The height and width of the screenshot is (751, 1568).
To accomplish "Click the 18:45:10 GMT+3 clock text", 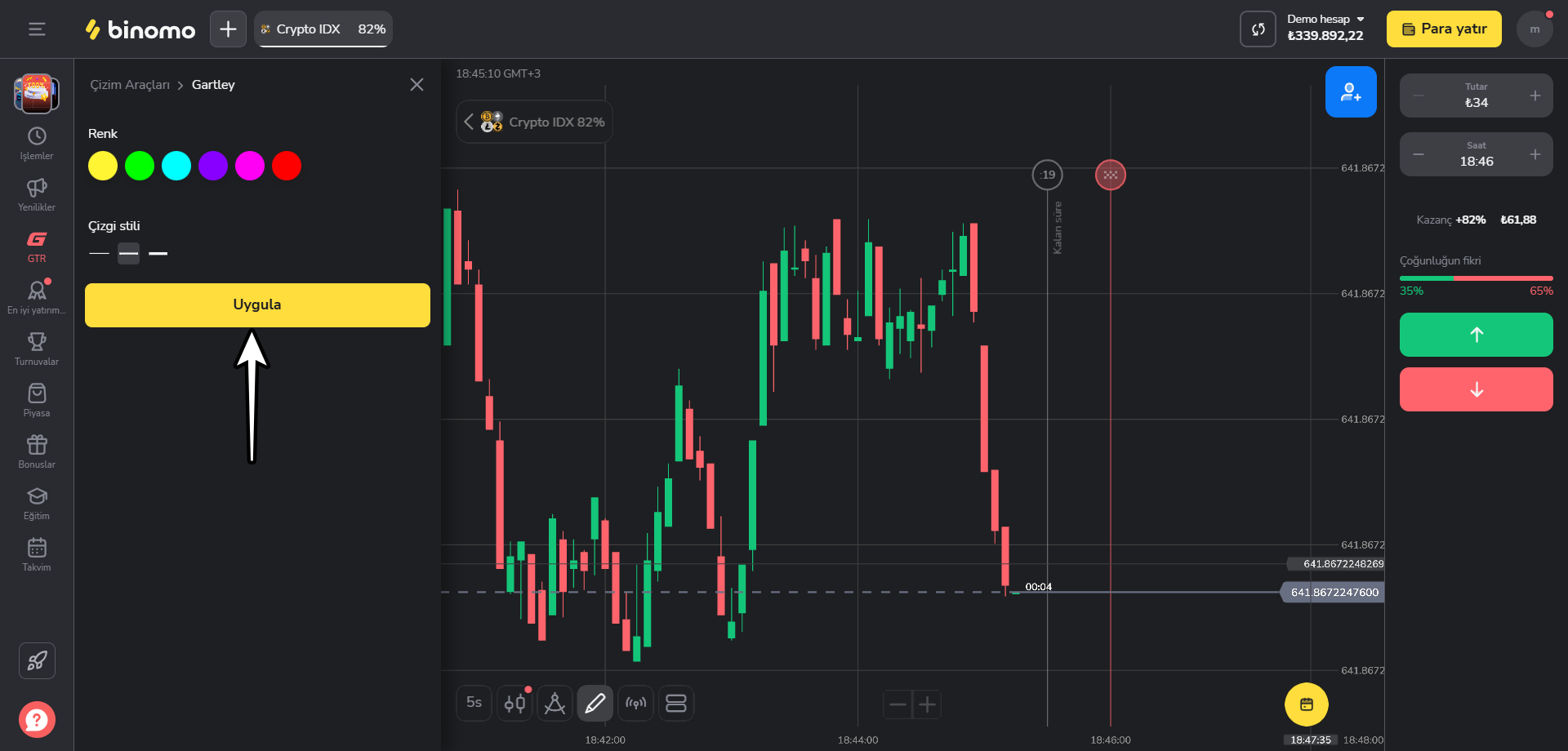I will tap(498, 73).
